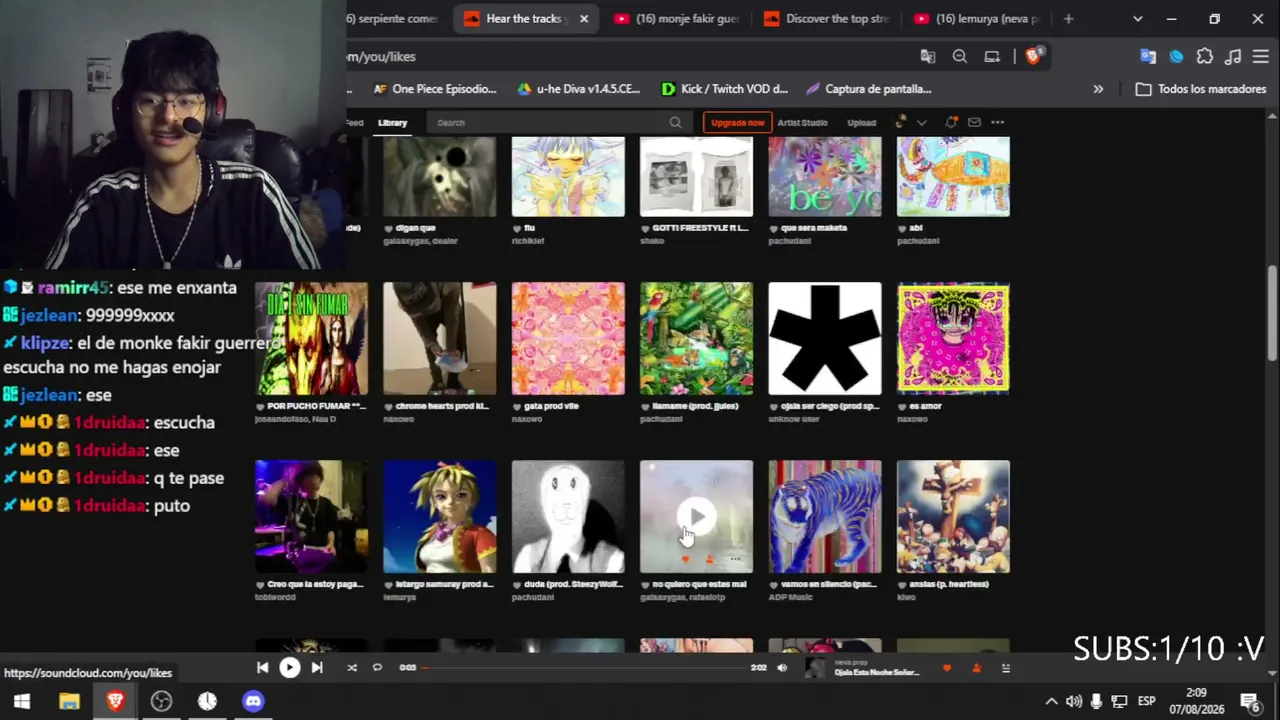Open the Extensions puzzle menu
Viewport: 1280px width, 720px height.
pos(1205,57)
